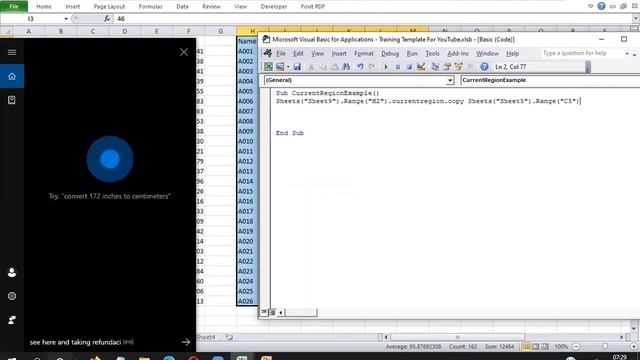Click the Redo icon in VBA toolbar
The image size is (640, 360).
371,67
